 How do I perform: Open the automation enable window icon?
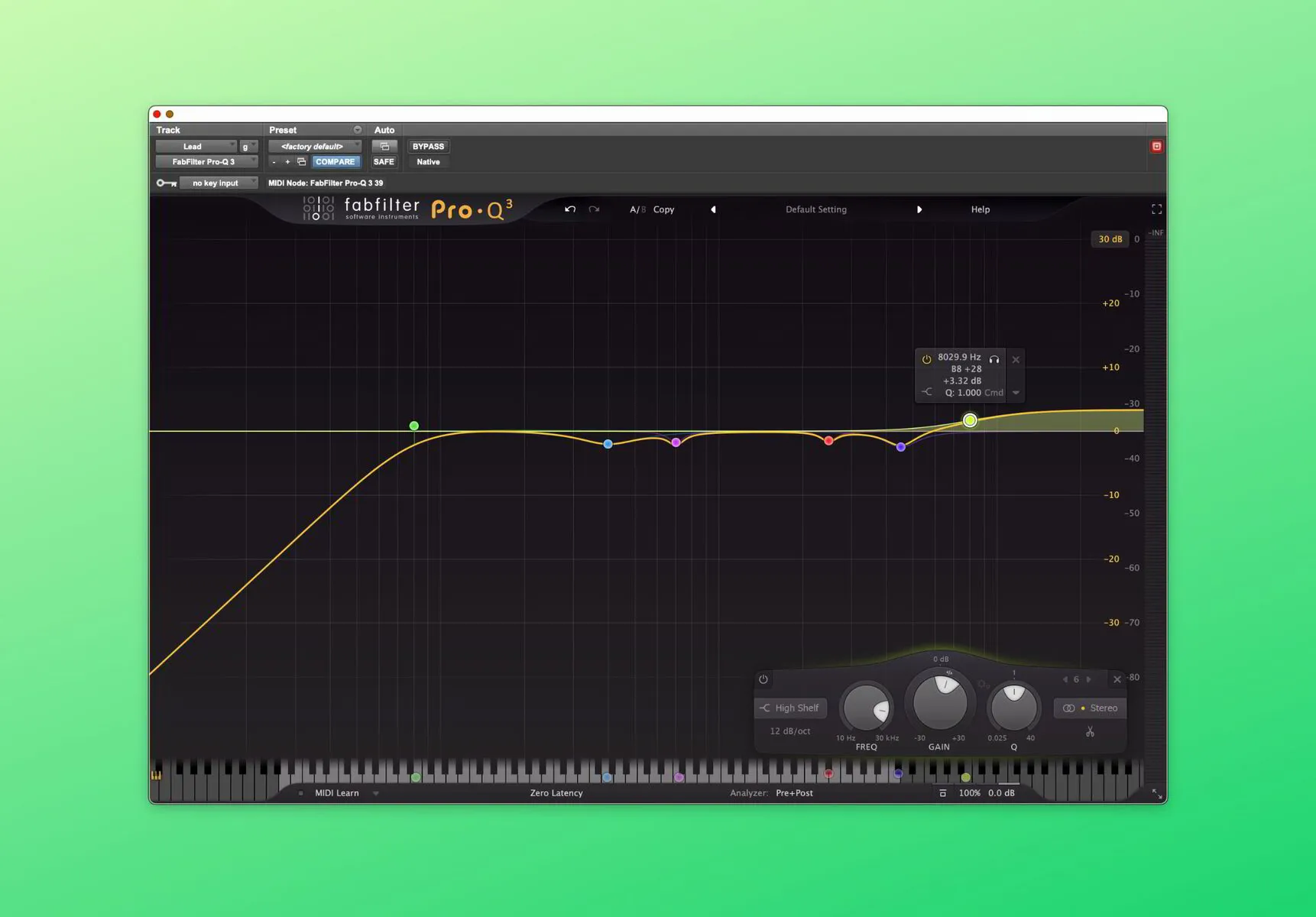(x=384, y=146)
